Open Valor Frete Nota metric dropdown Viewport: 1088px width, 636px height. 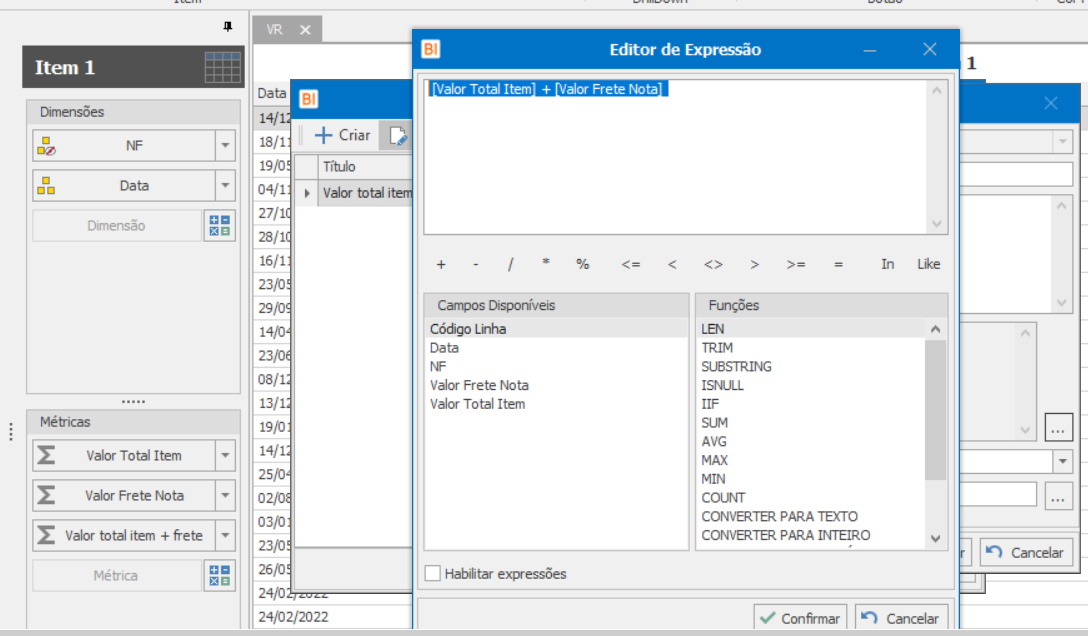coord(226,495)
